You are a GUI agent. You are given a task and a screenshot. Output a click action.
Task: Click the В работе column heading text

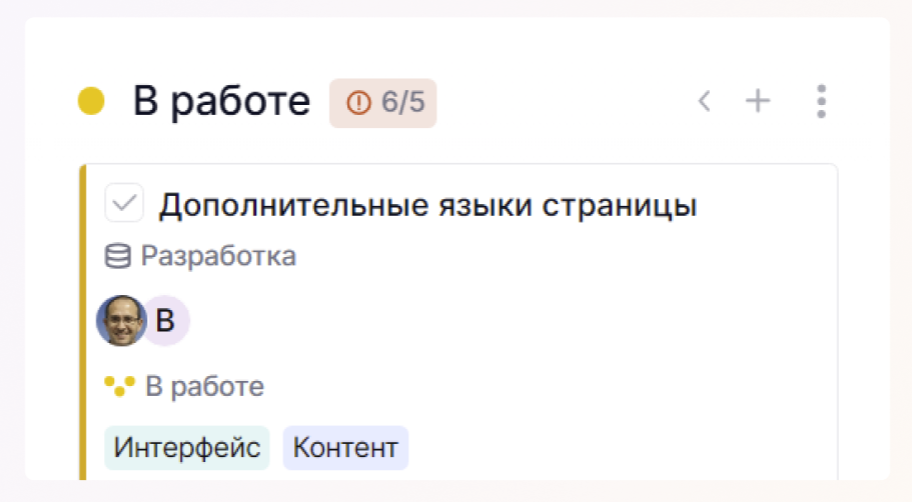click(221, 101)
